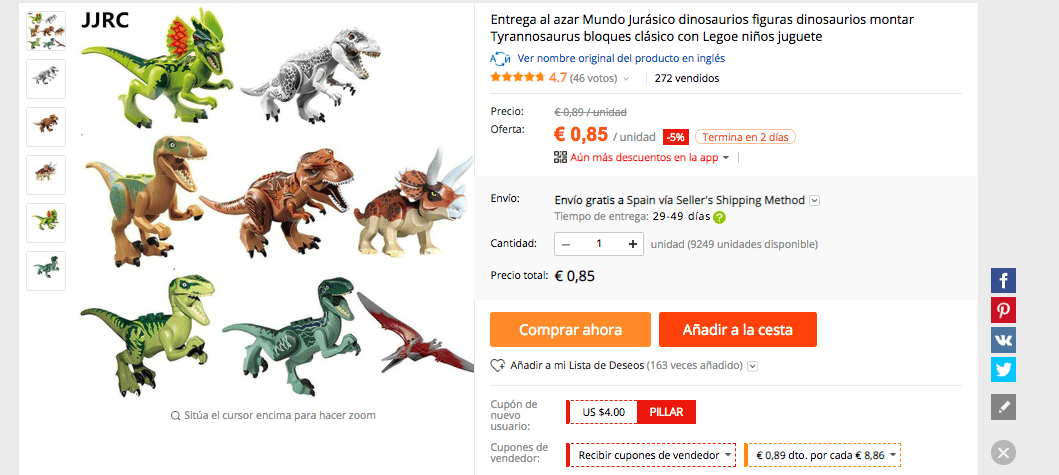This screenshot has height=475, width=1059.
Task: Increase quantity with plus button
Action: [x=632, y=244]
